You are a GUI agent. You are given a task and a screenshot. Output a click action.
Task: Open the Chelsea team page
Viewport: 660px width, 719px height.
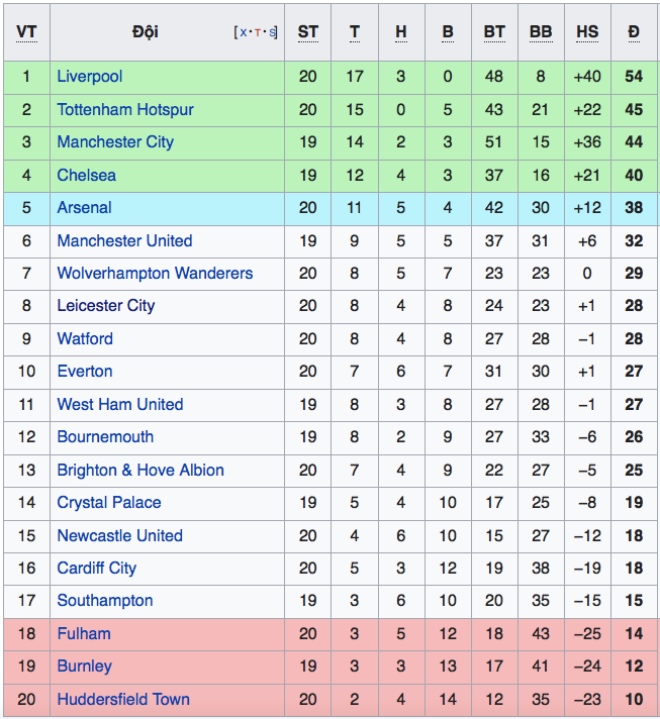tap(86, 175)
